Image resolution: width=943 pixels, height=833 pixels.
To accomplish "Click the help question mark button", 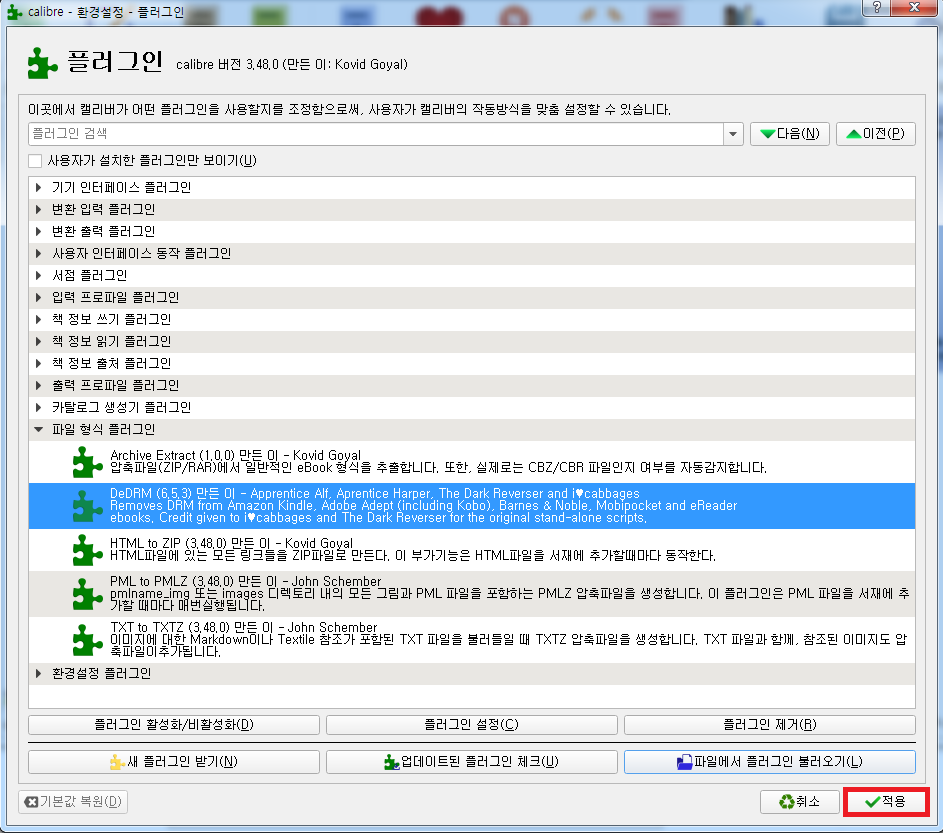I will click(x=877, y=7).
